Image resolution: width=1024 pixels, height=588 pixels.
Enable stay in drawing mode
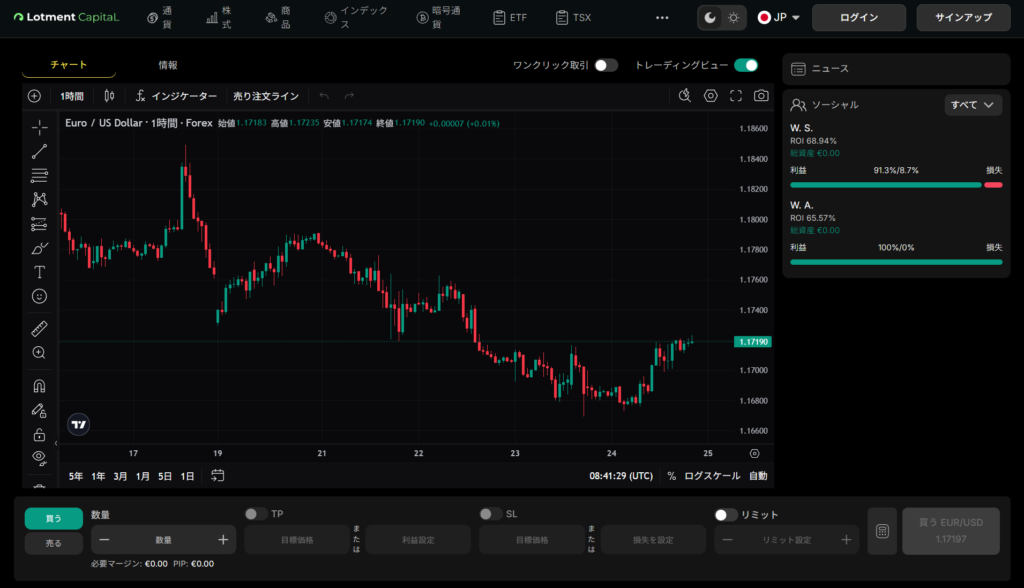[39, 410]
